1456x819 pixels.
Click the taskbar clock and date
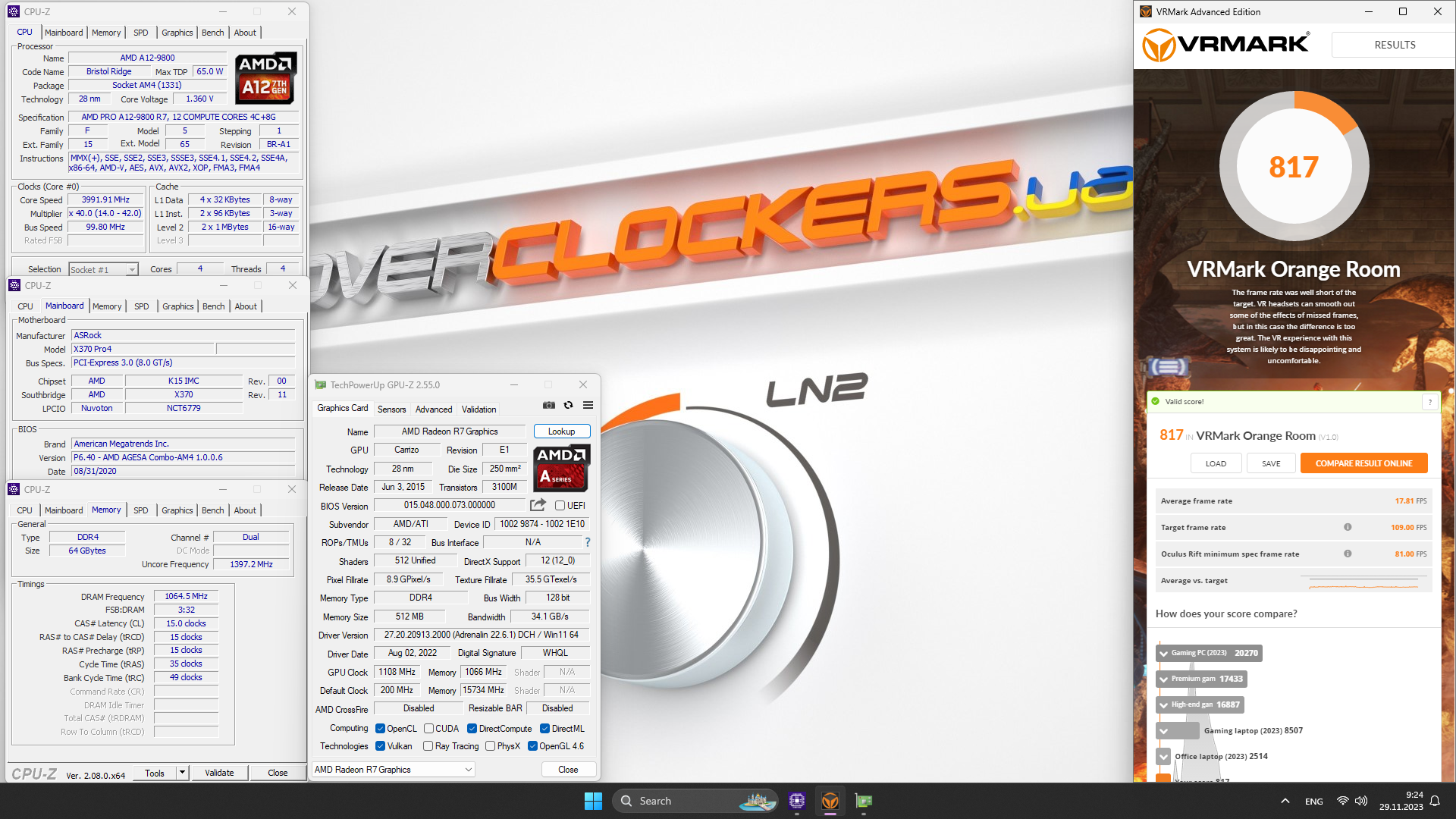pos(1401,801)
